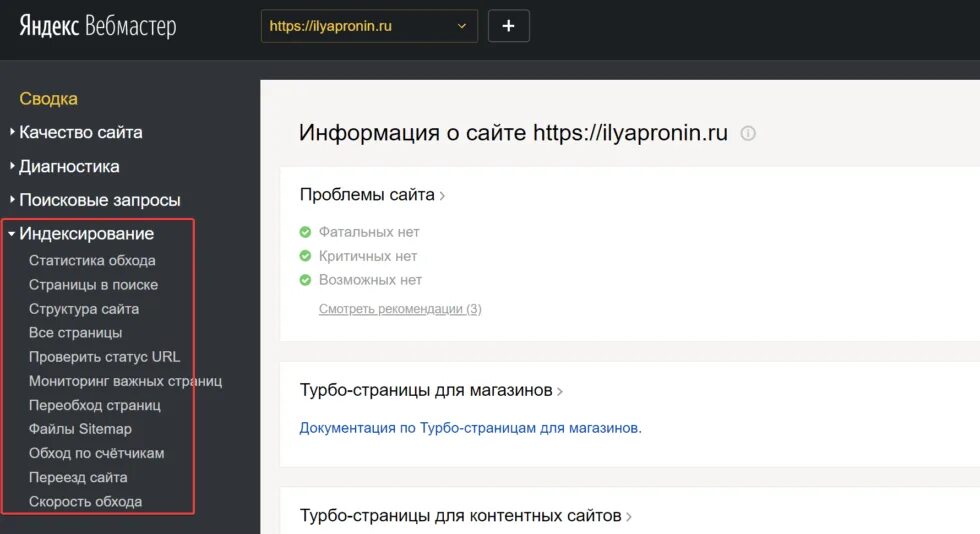Open Турбо-страницы для магазинов section
The image size is (980, 534).
click(431, 390)
